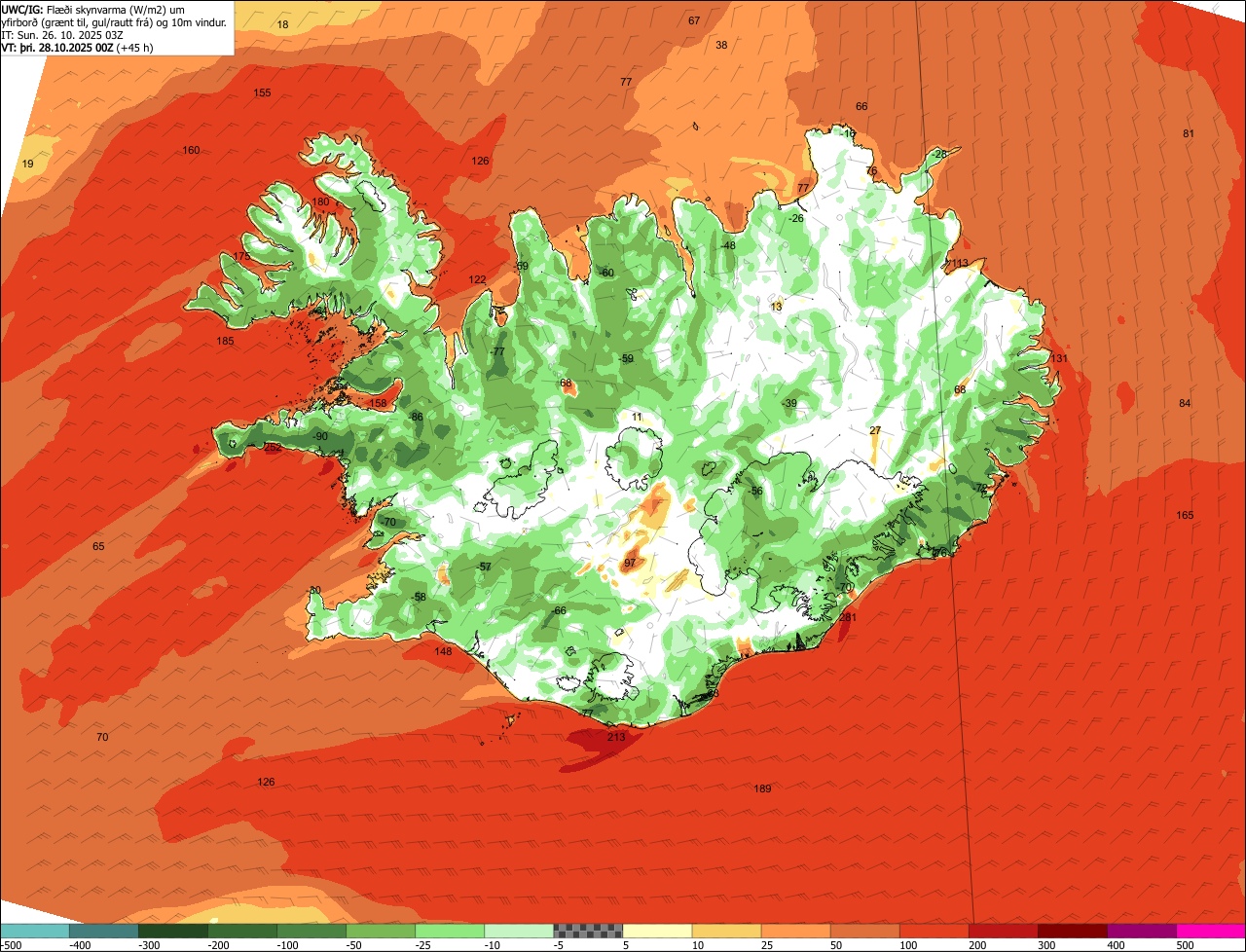
Task: Click the legend label 400
Action: click(1117, 945)
